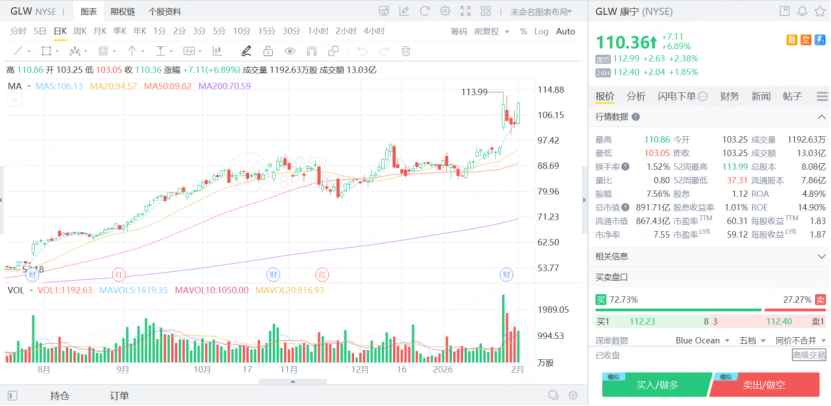The width and height of the screenshot is (831, 406).
Task: Set a price alert with bell icon
Action: click(x=802, y=11)
